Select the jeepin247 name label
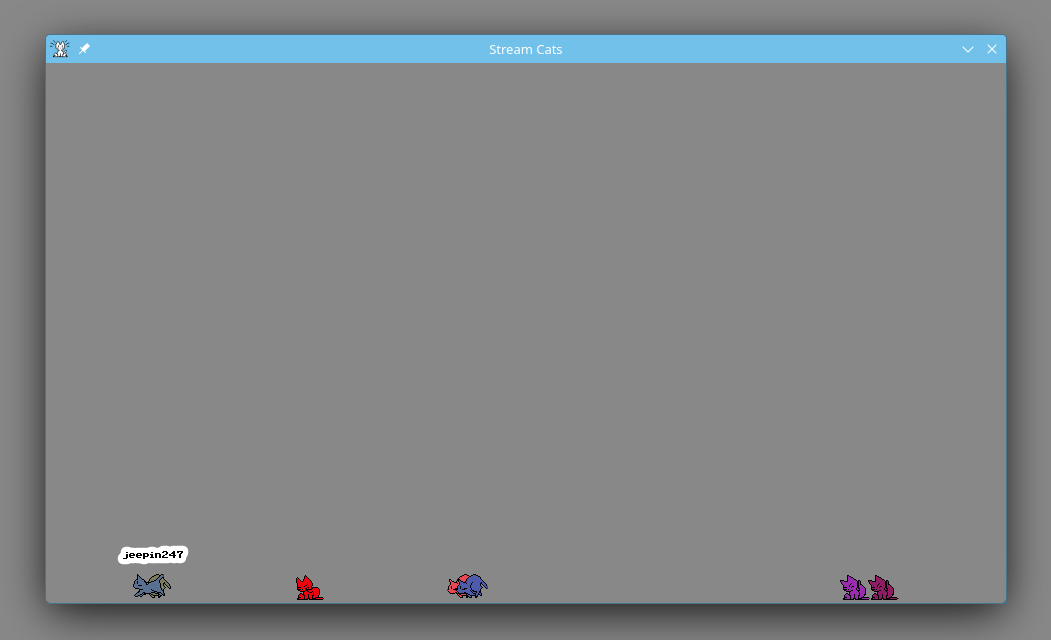This screenshot has width=1051, height=640. (x=153, y=555)
